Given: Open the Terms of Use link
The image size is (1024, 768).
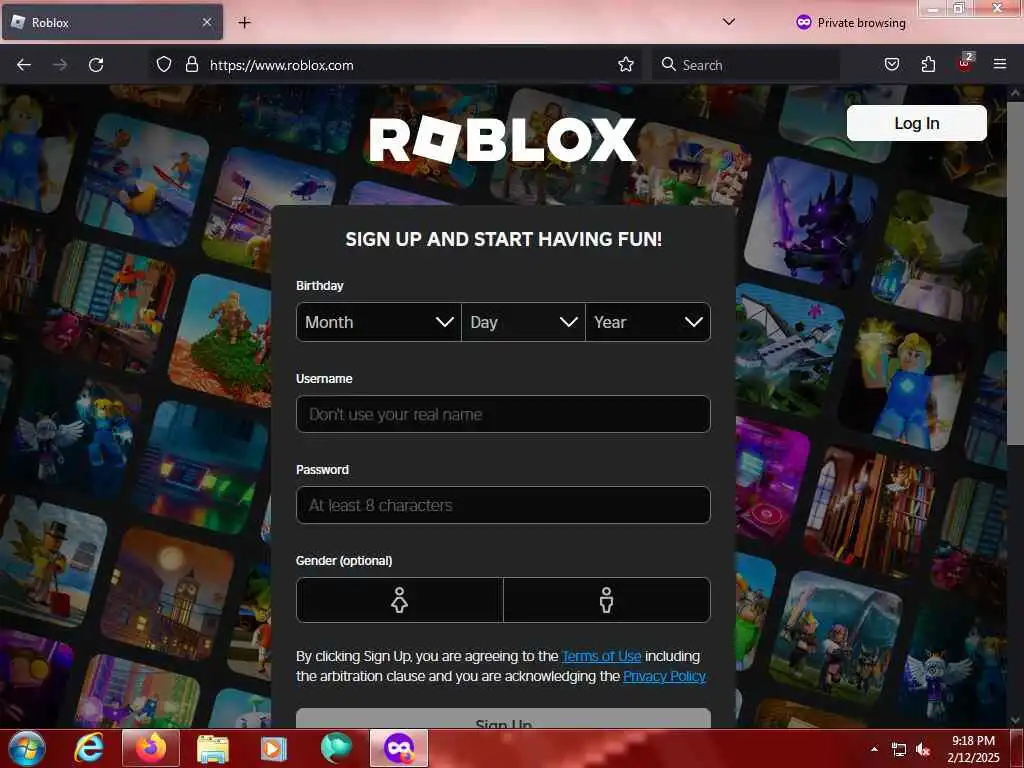Looking at the screenshot, I should [601, 656].
